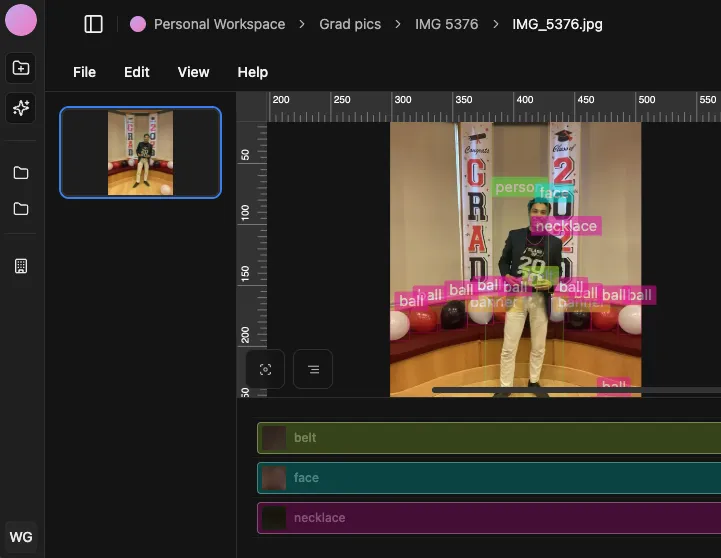Click the pink user avatar icon
This screenshot has height=558, width=721.
tap(21, 20)
